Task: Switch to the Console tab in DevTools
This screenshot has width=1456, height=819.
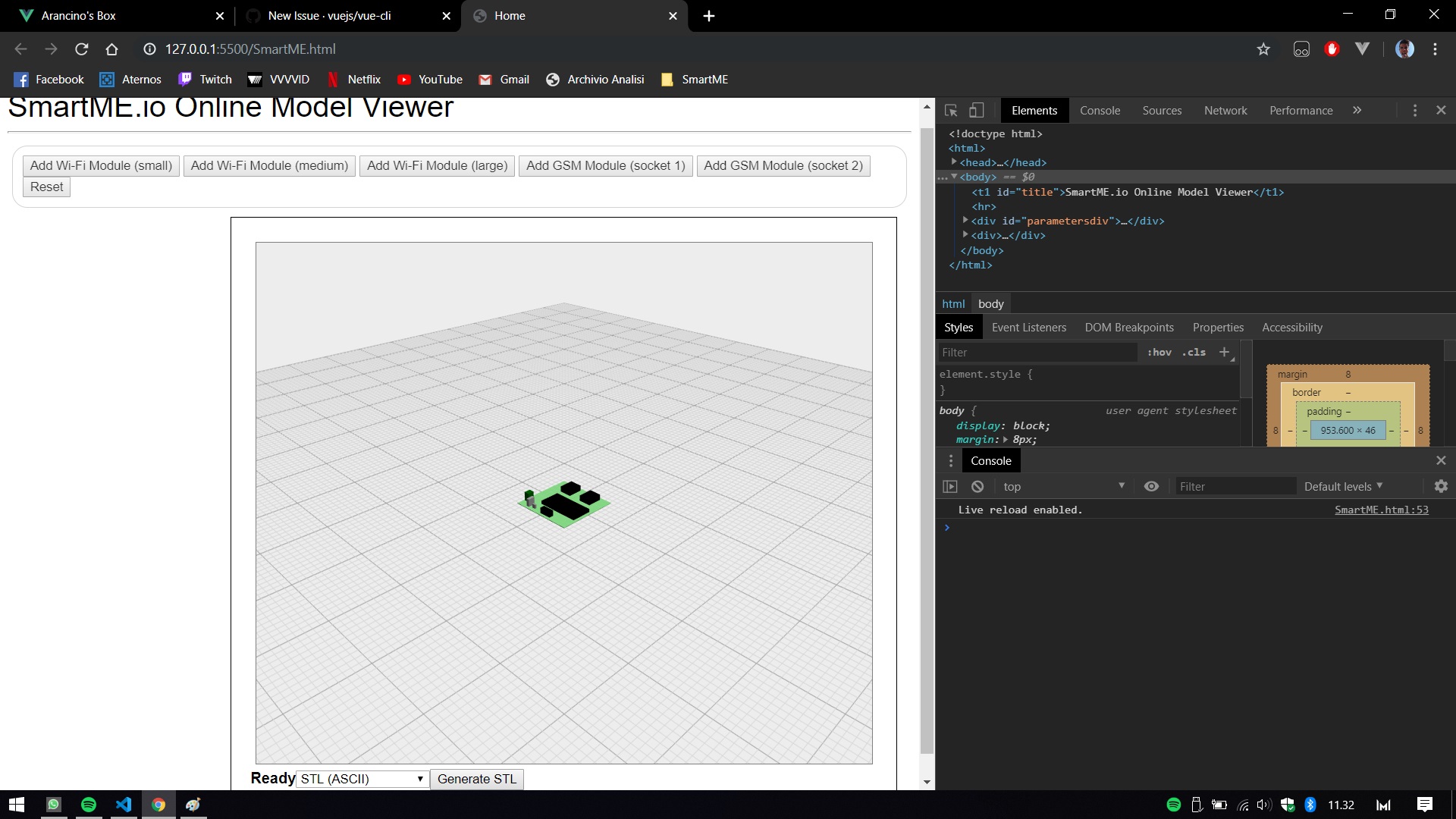Action: (1100, 111)
